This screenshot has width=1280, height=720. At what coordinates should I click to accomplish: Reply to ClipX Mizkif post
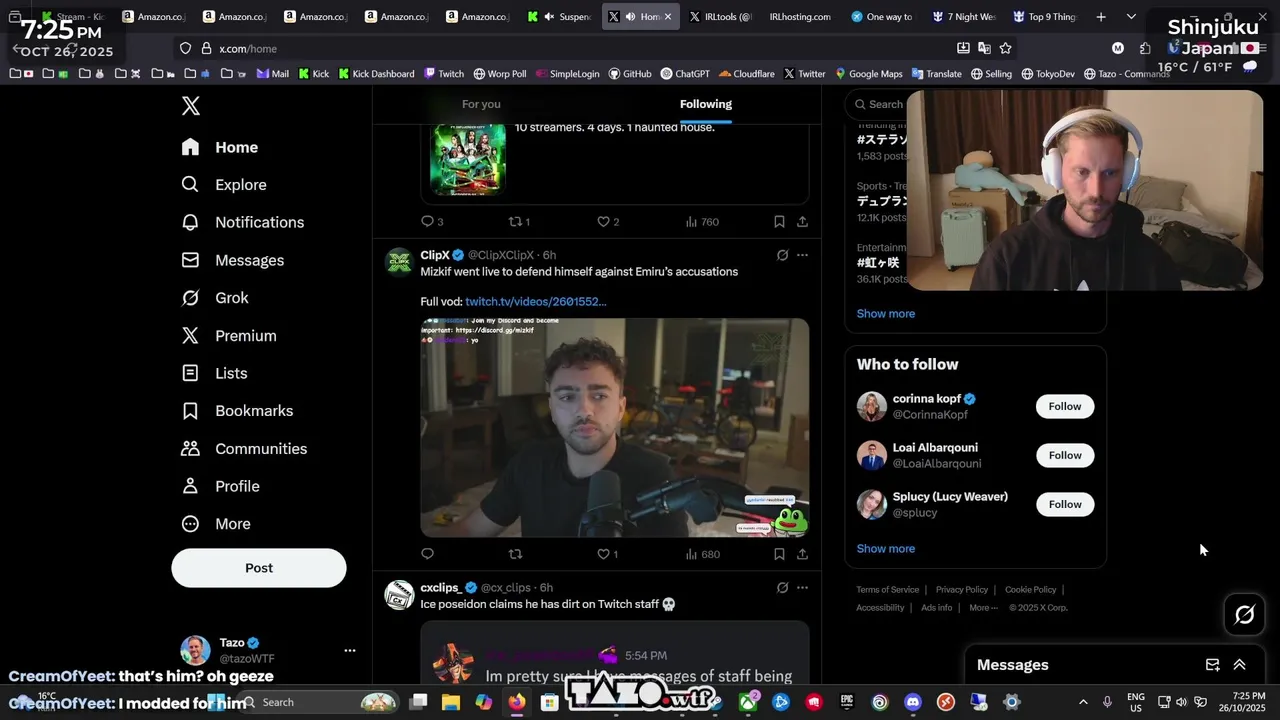pos(427,553)
